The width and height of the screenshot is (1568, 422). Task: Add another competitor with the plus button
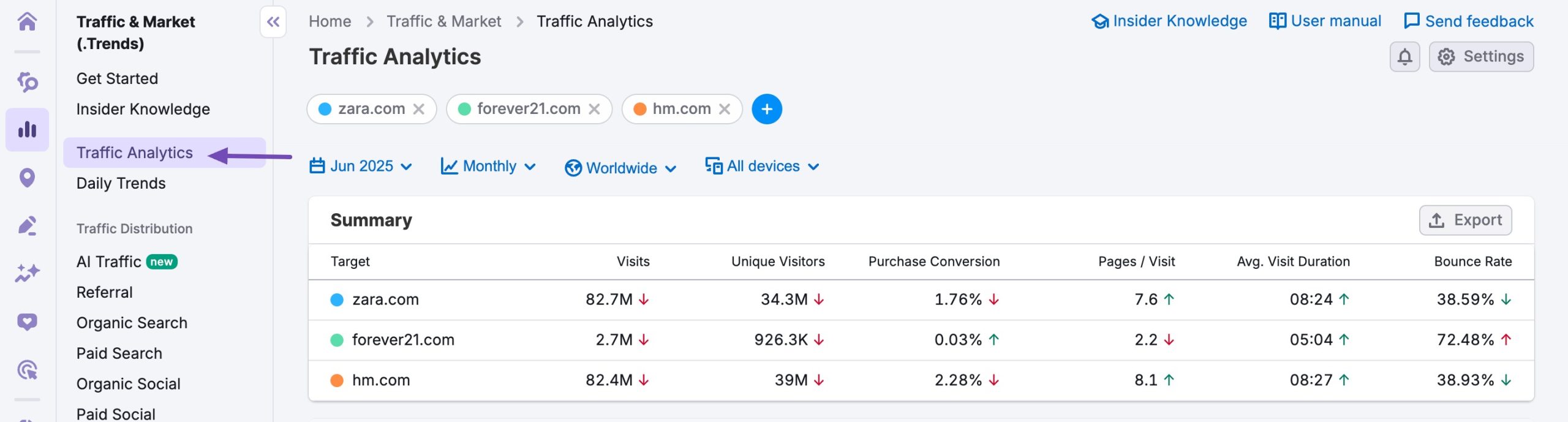click(x=767, y=109)
